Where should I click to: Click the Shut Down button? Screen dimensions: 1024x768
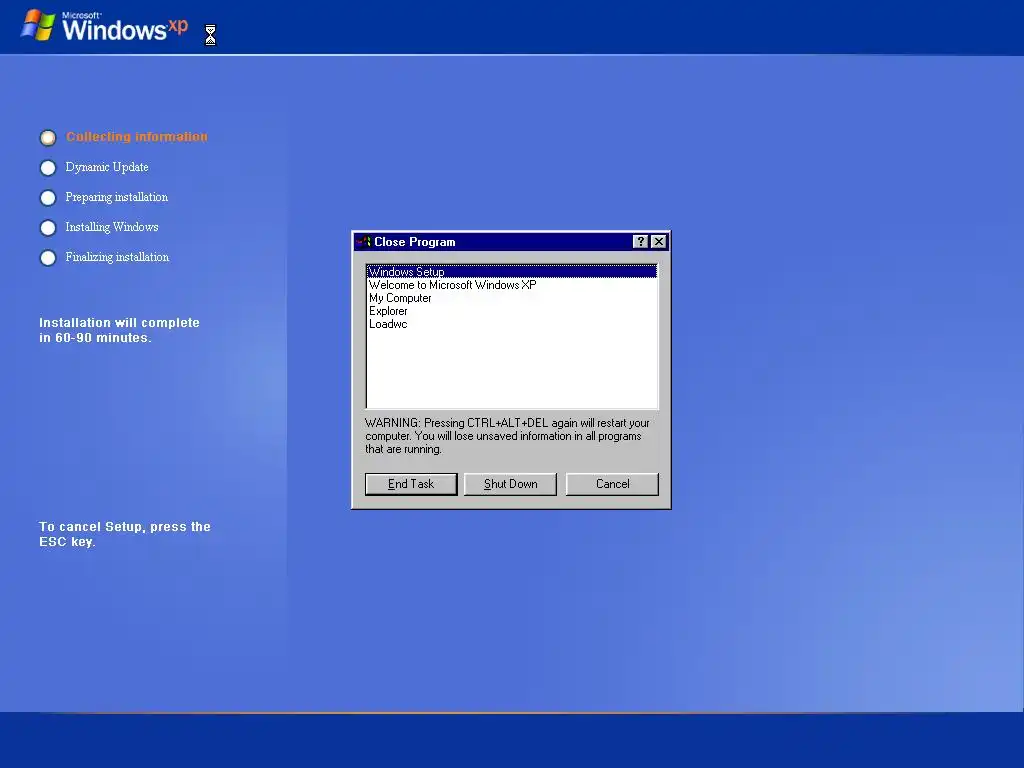pos(510,484)
